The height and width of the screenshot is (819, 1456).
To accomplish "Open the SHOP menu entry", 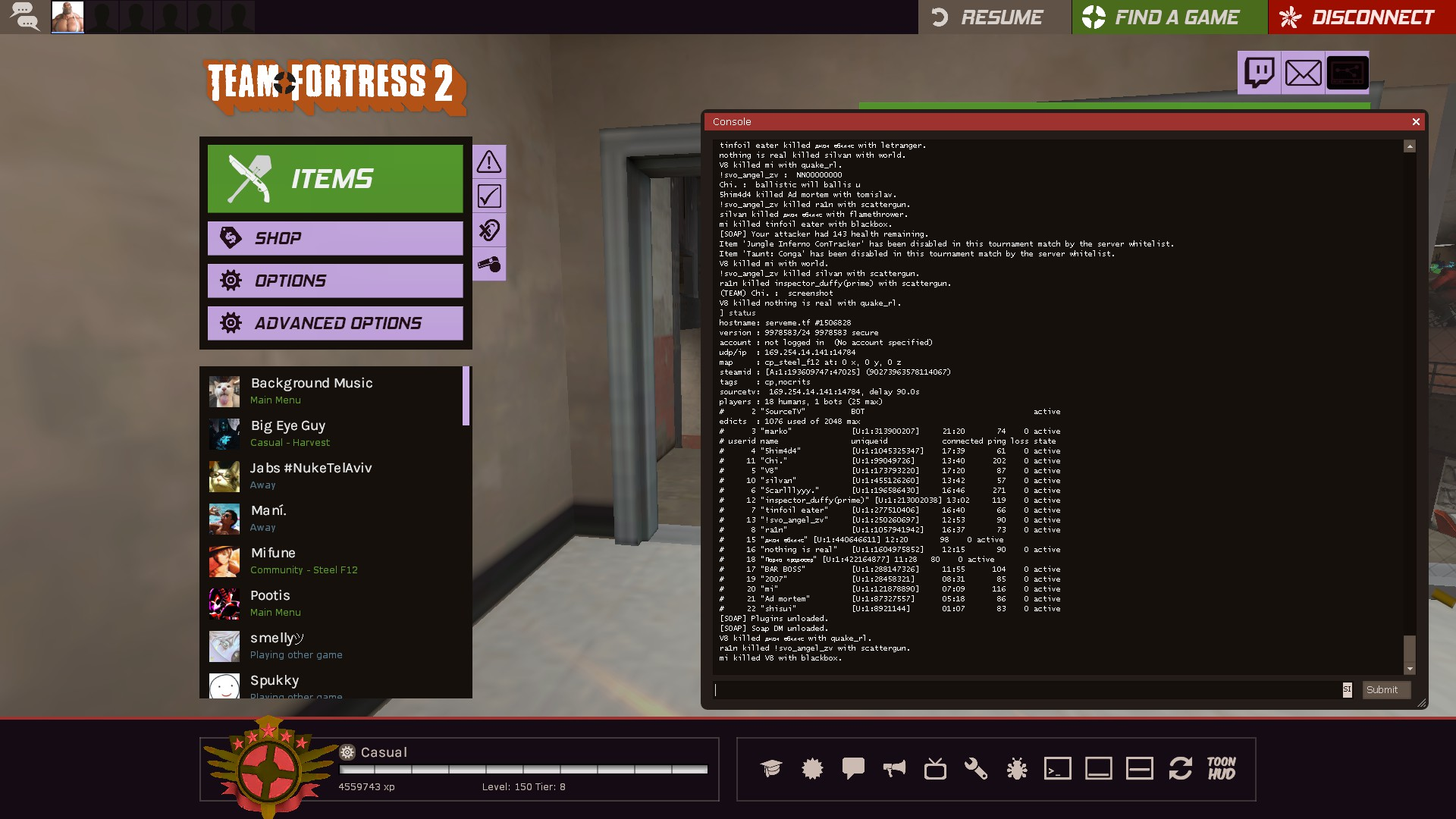I will pyautogui.click(x=335, y=238).
